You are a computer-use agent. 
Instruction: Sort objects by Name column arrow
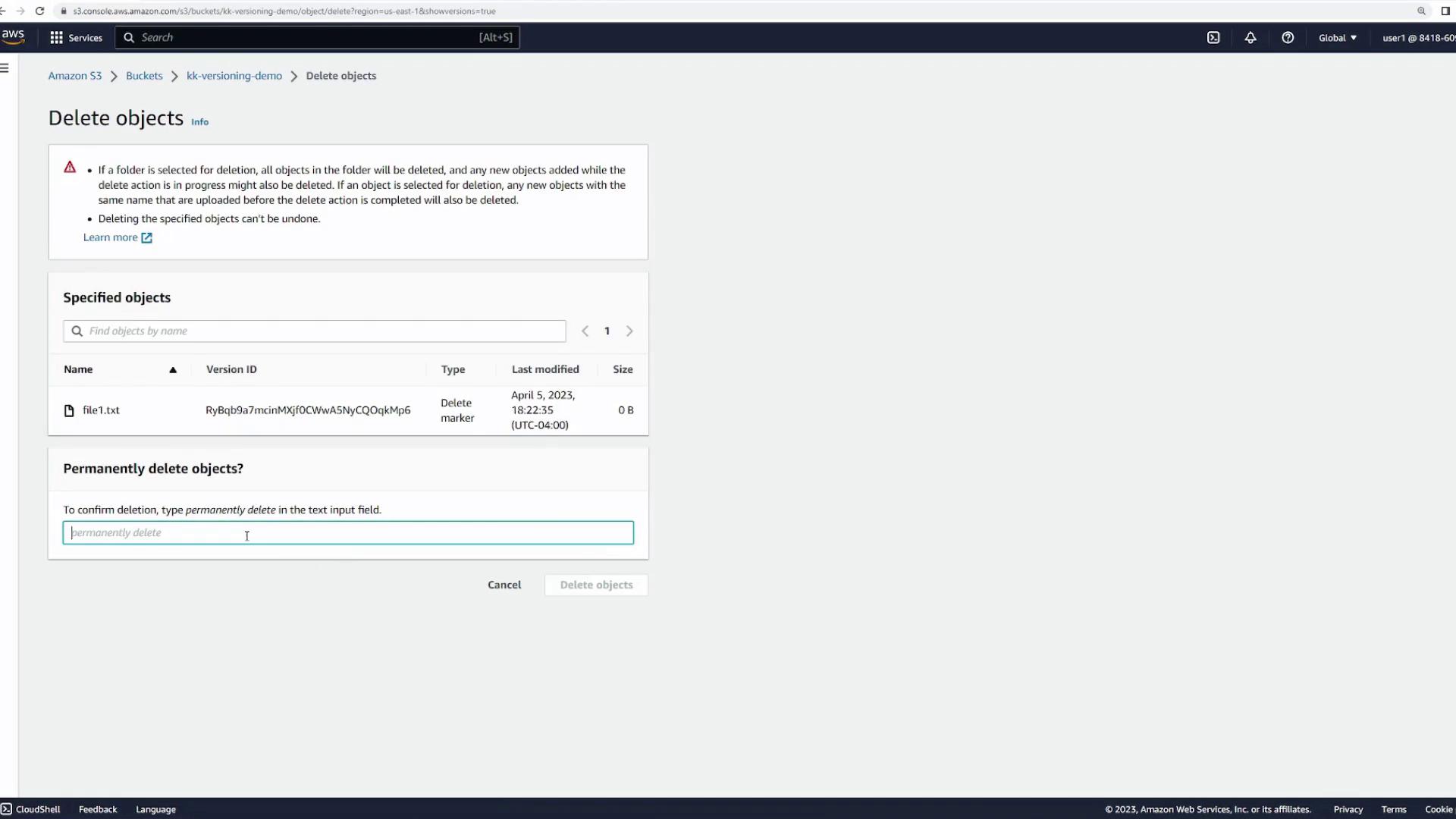pos(173,370)
